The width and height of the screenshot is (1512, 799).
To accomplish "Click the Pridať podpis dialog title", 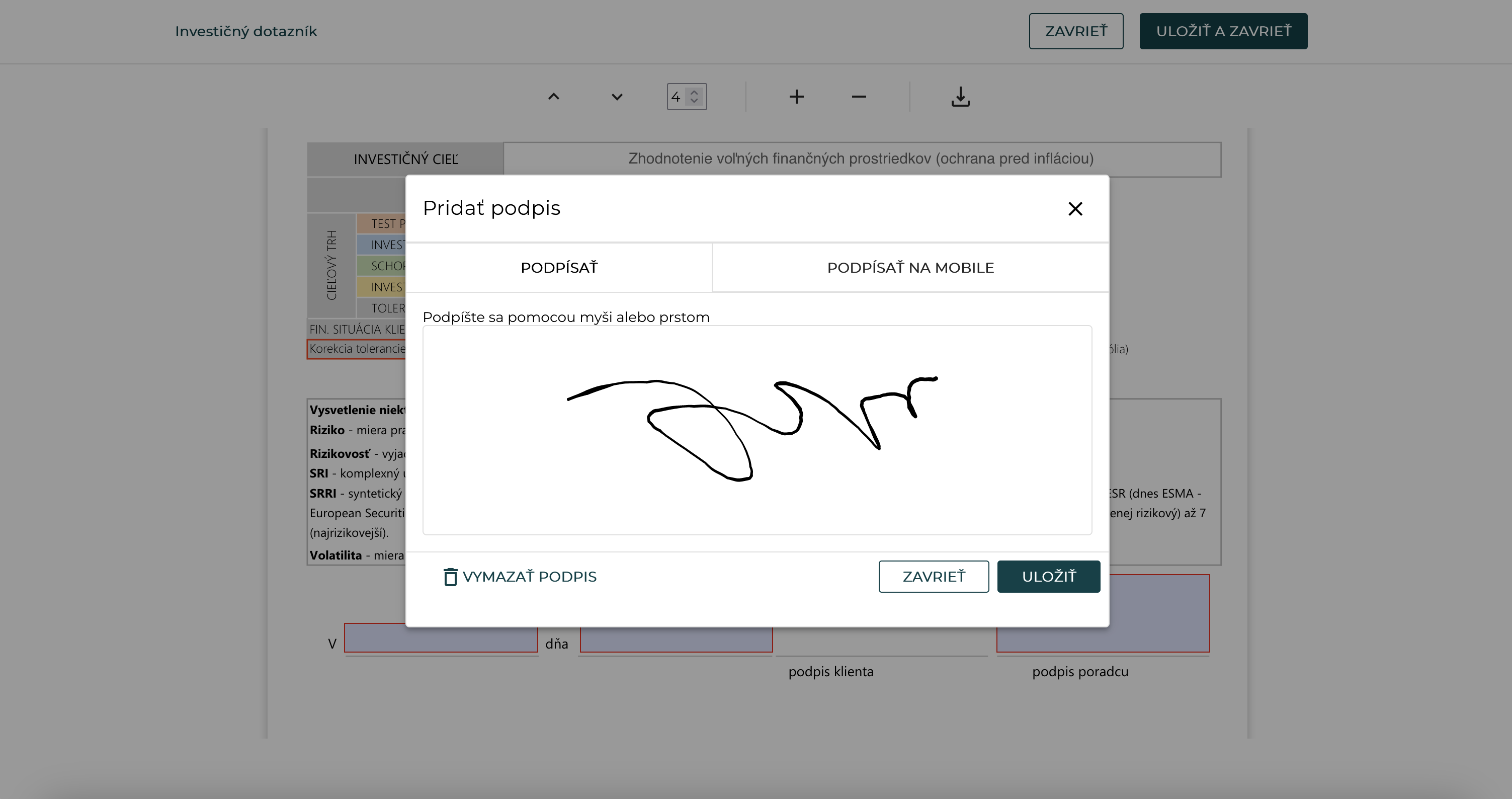I will [x=491, y=208].
